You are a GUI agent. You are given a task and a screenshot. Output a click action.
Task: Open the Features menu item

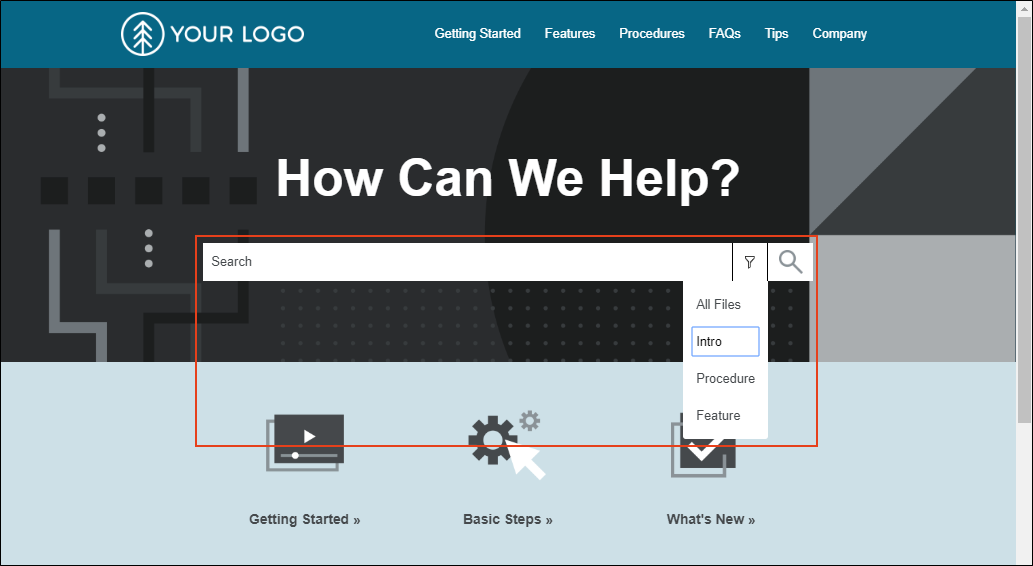coord(570,34)
